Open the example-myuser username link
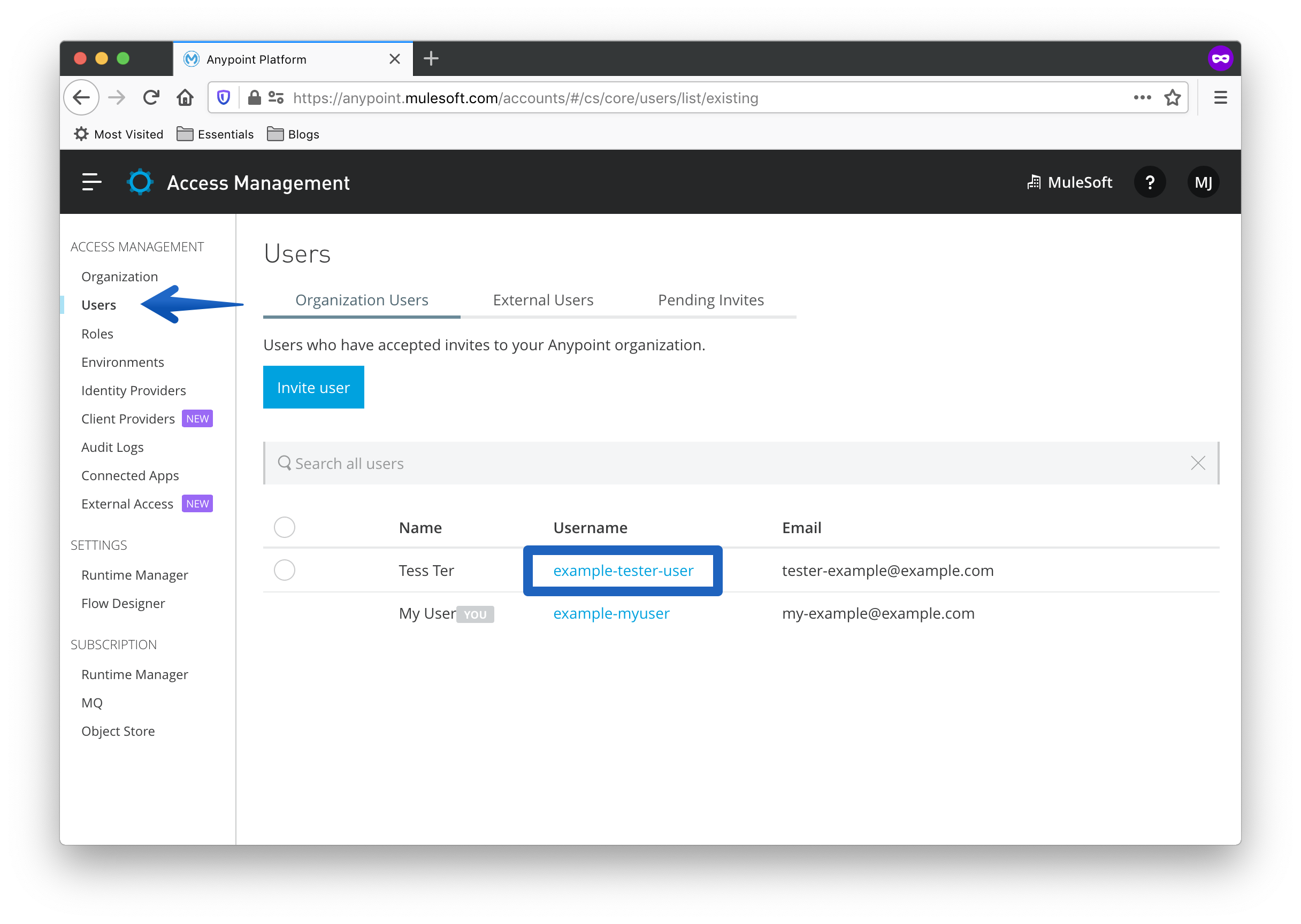 tap(611, 613)
